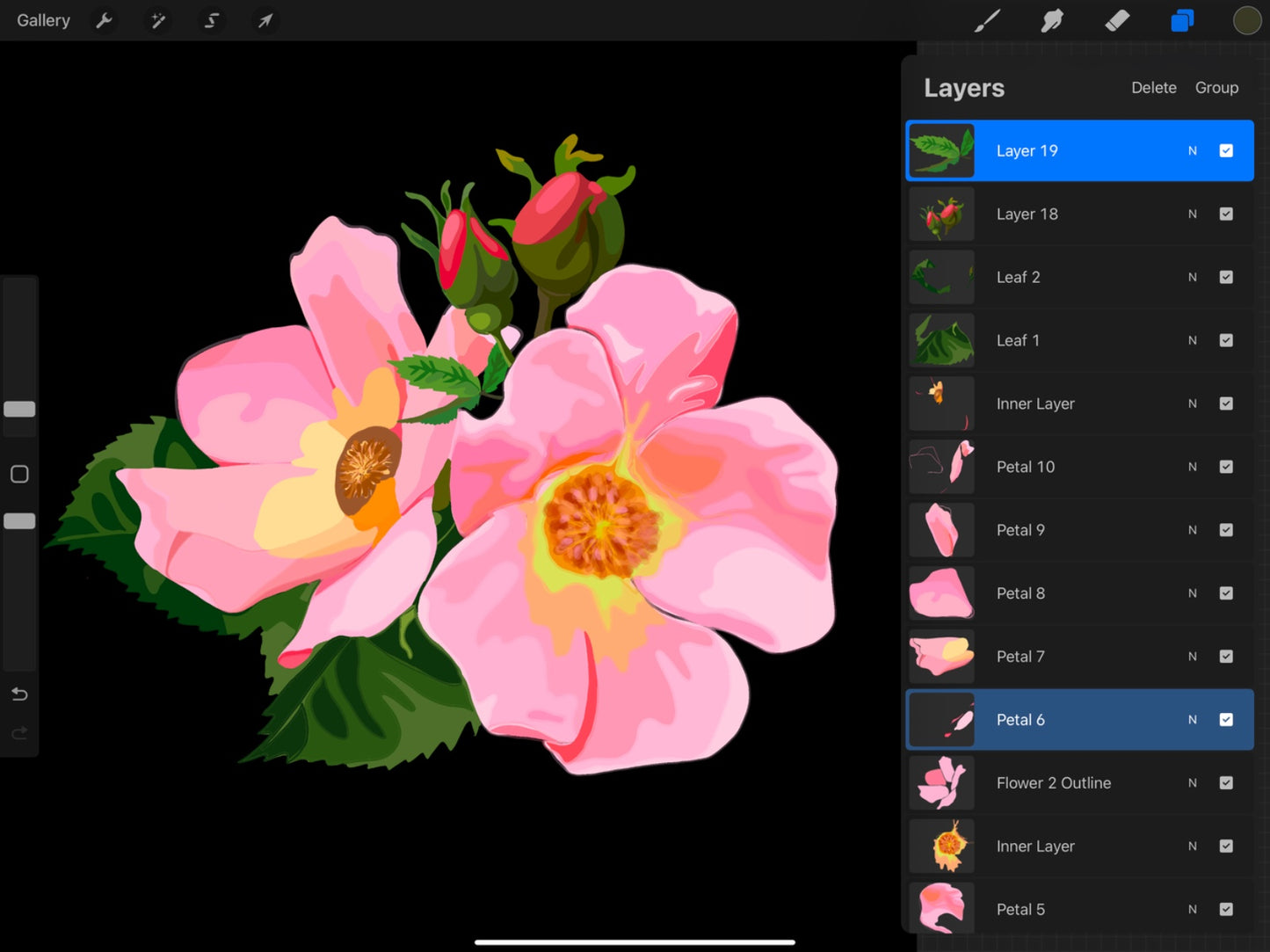Group the selected layers

click(1216, 87)
